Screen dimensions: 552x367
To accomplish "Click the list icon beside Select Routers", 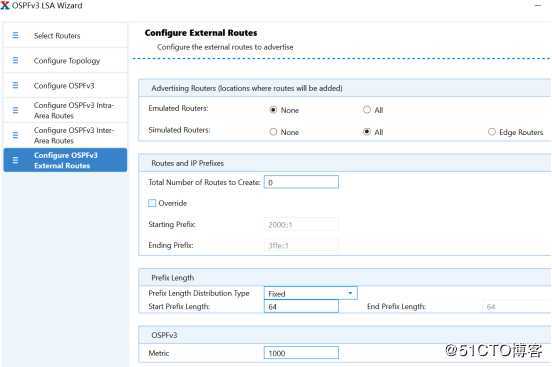I will [x=15, y=35].
